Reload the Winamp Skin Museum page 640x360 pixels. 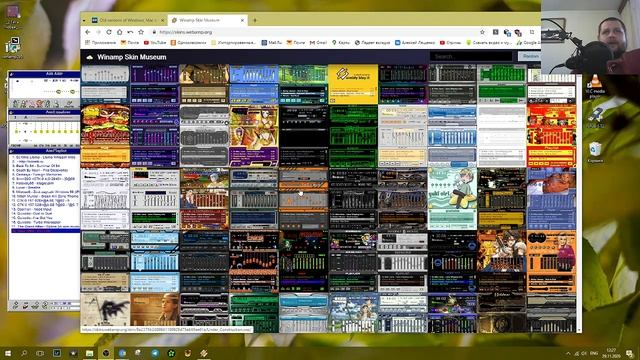point(109,32)
